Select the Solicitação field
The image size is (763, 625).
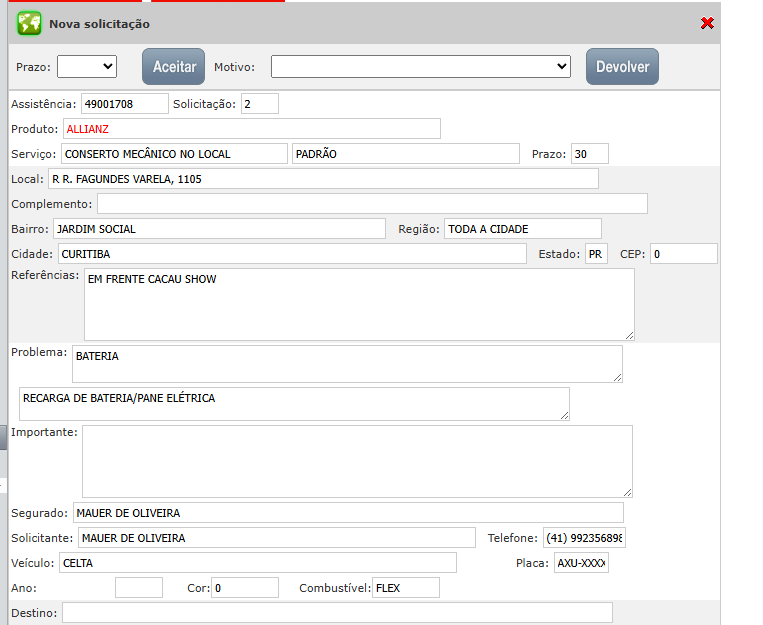click(259, 104)
